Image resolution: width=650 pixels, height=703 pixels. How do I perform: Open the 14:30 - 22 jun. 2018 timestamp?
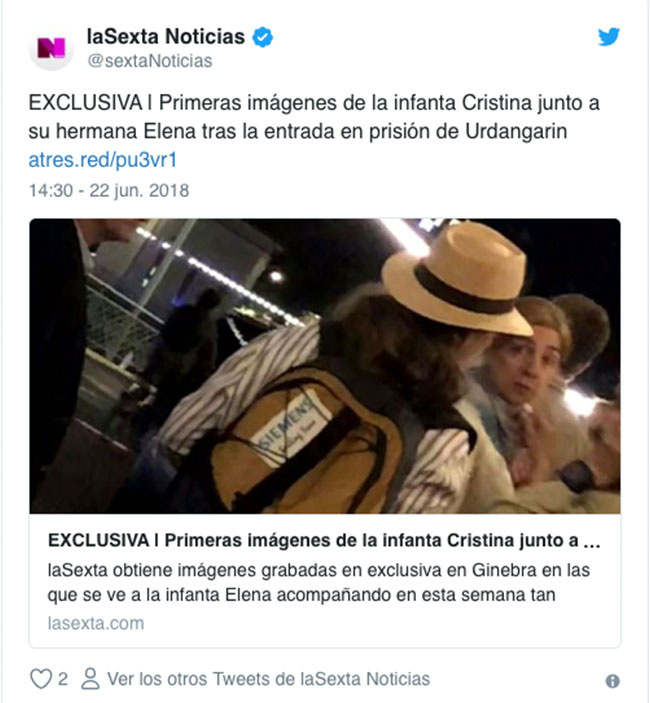pyautogui.click(x=109, y=191)
